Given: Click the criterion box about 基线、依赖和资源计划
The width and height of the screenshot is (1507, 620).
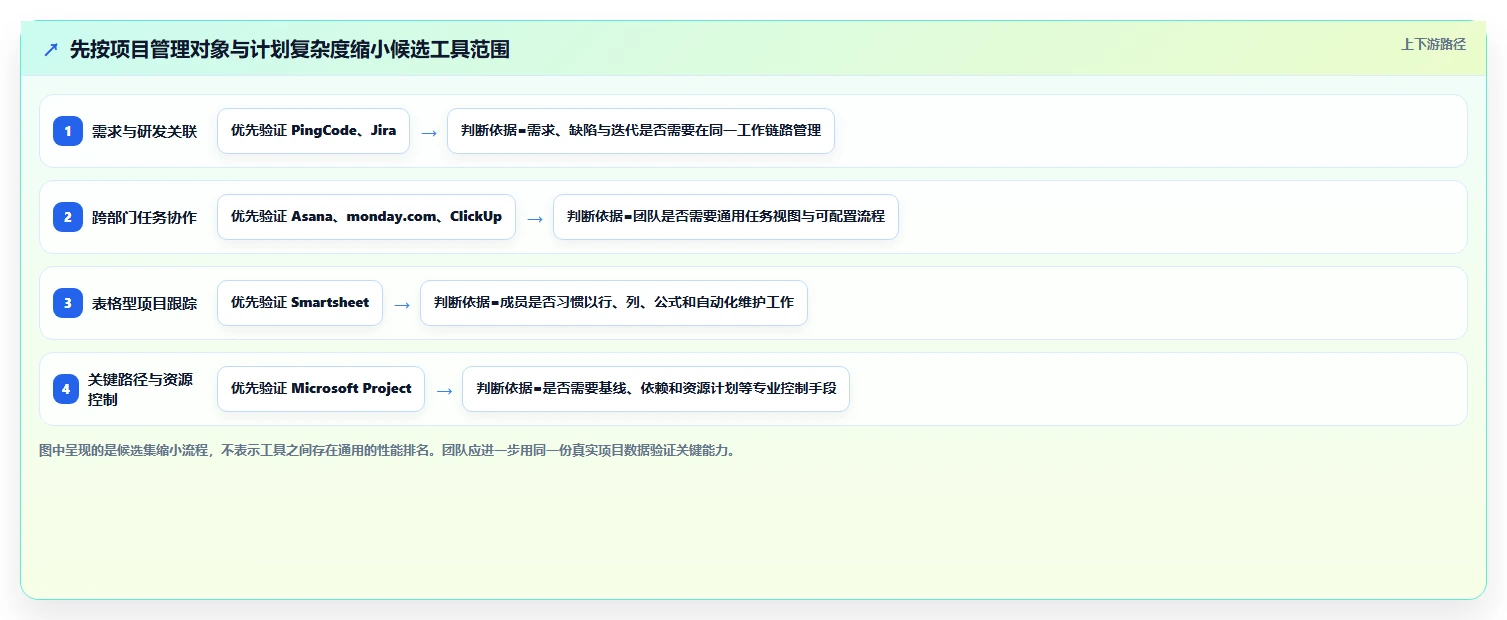Looking at the screenshot, I should point(655,389).
